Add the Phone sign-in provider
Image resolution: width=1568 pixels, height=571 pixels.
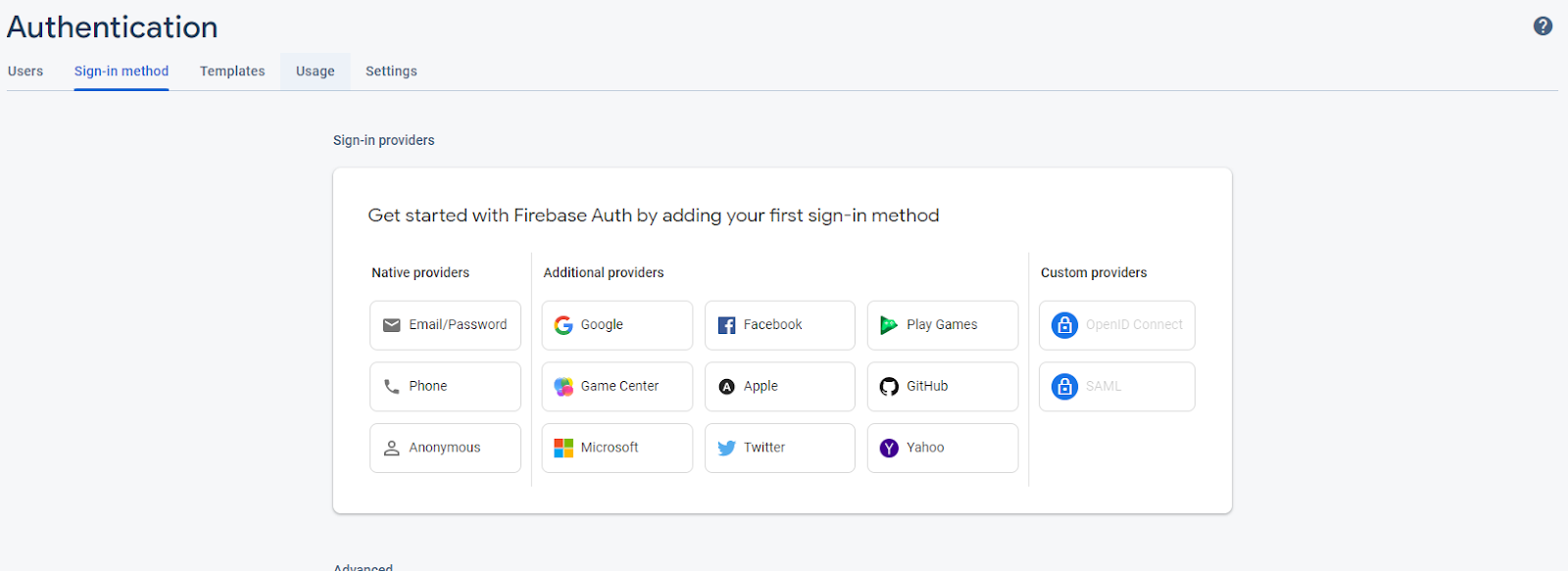coord(445,387)
